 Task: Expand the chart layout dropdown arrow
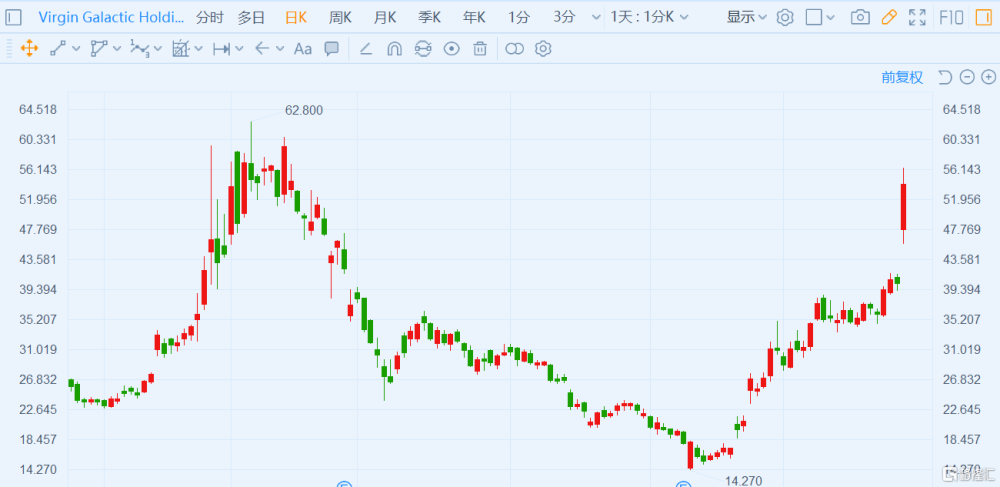point(830,18)
